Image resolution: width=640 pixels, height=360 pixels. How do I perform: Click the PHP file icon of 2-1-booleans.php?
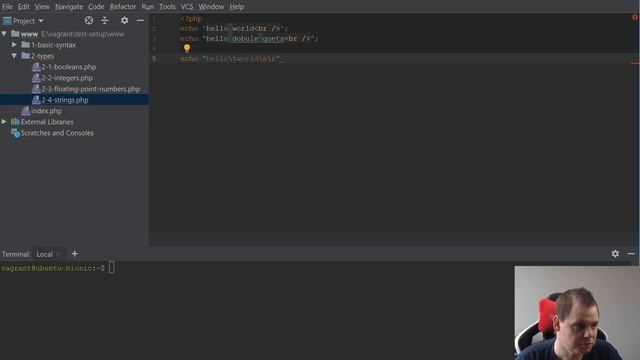[x=36, y=67]
